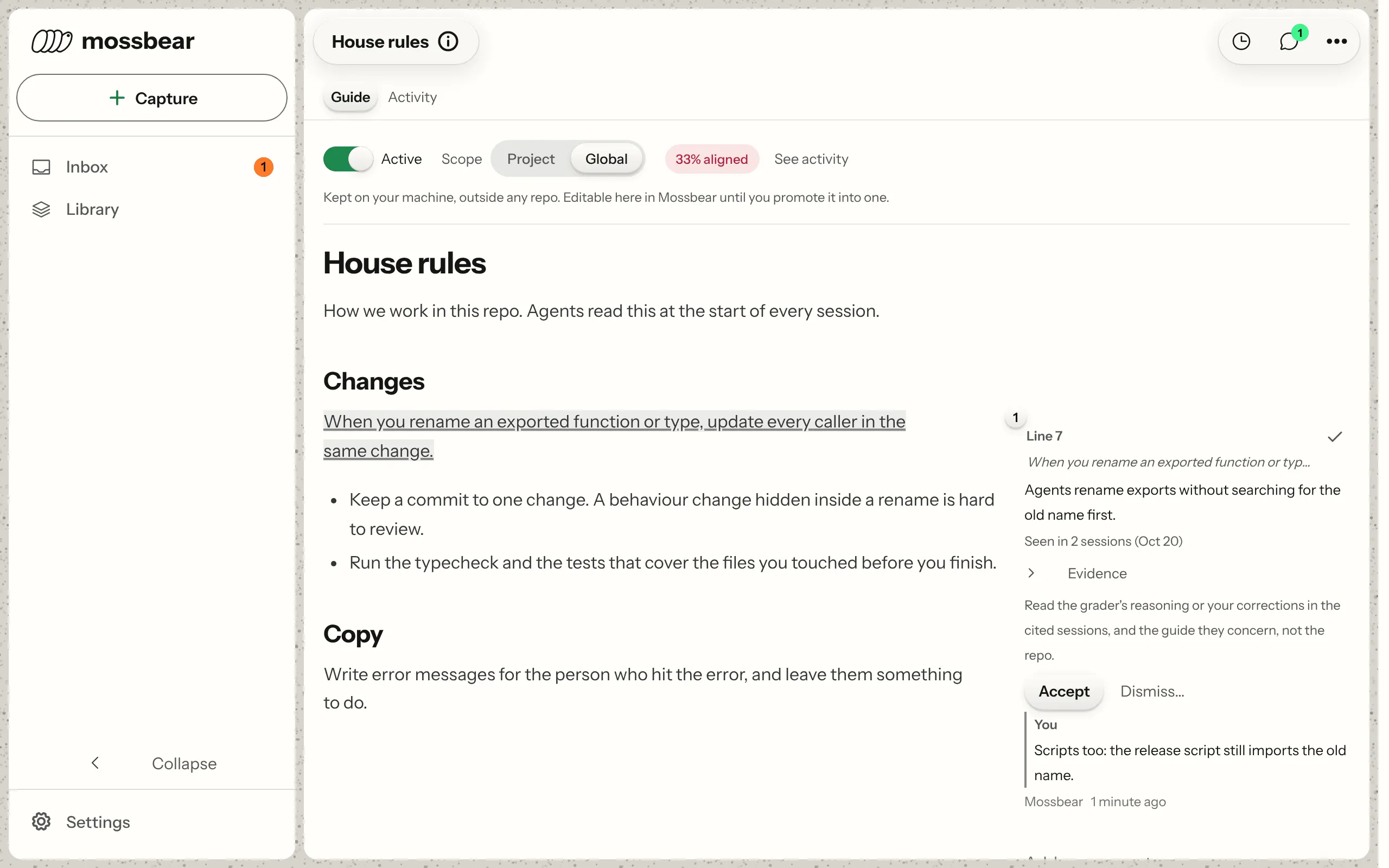Select the Global scope option
1389x868 pixels.
point(606,159)
